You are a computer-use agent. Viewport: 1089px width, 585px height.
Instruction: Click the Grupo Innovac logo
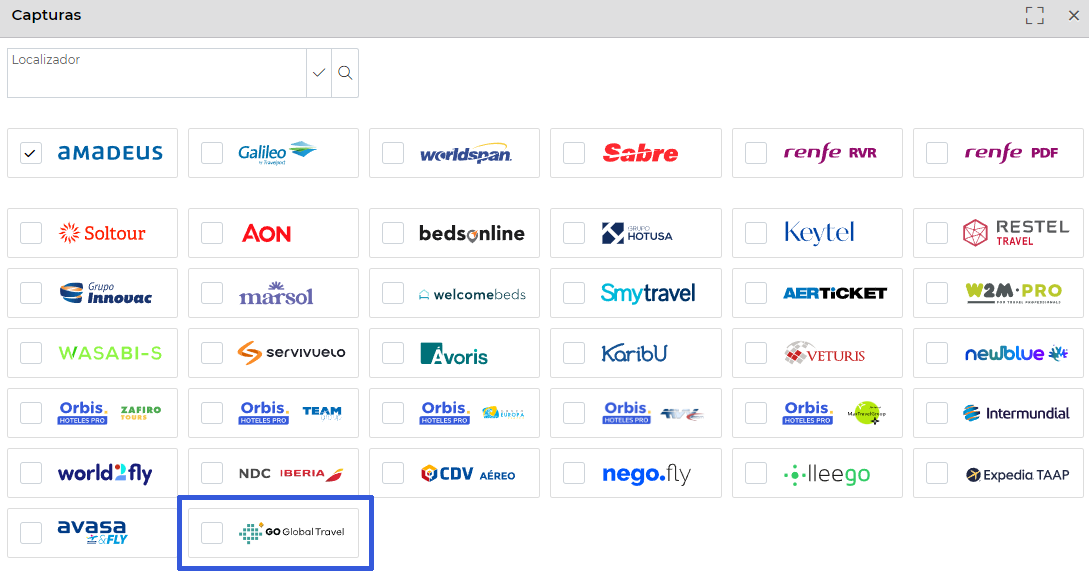tap(106, 293)
